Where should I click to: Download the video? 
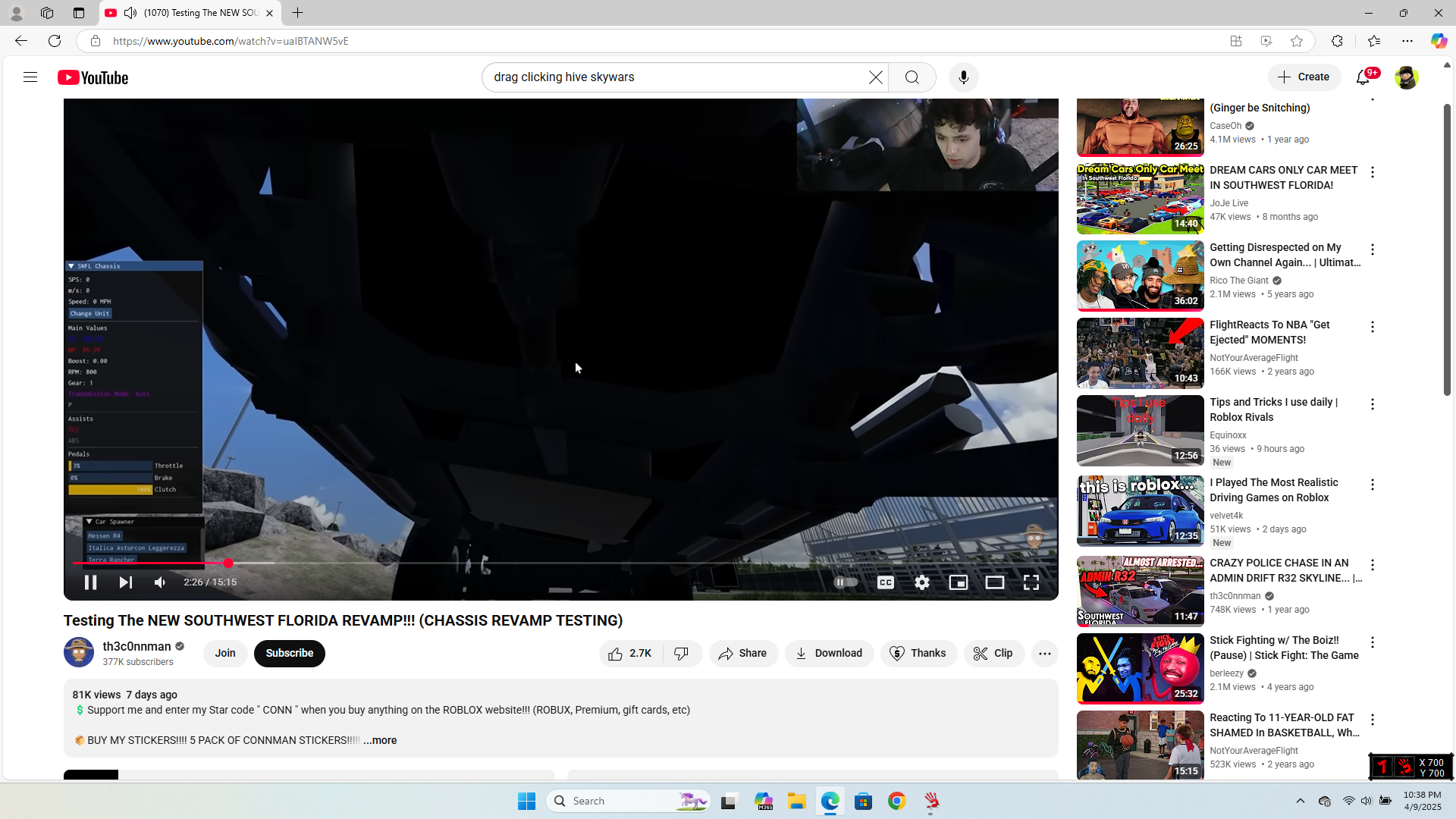829,654
